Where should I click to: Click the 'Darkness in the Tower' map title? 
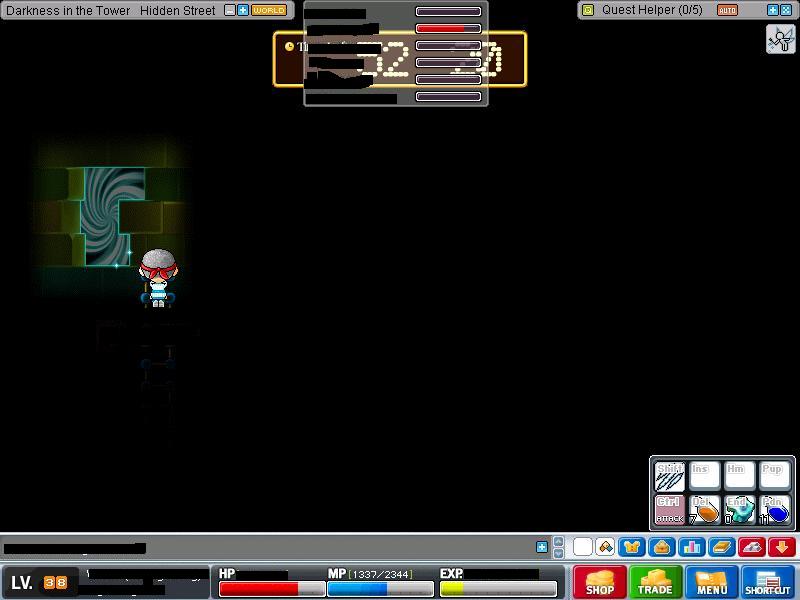[68, 10]
